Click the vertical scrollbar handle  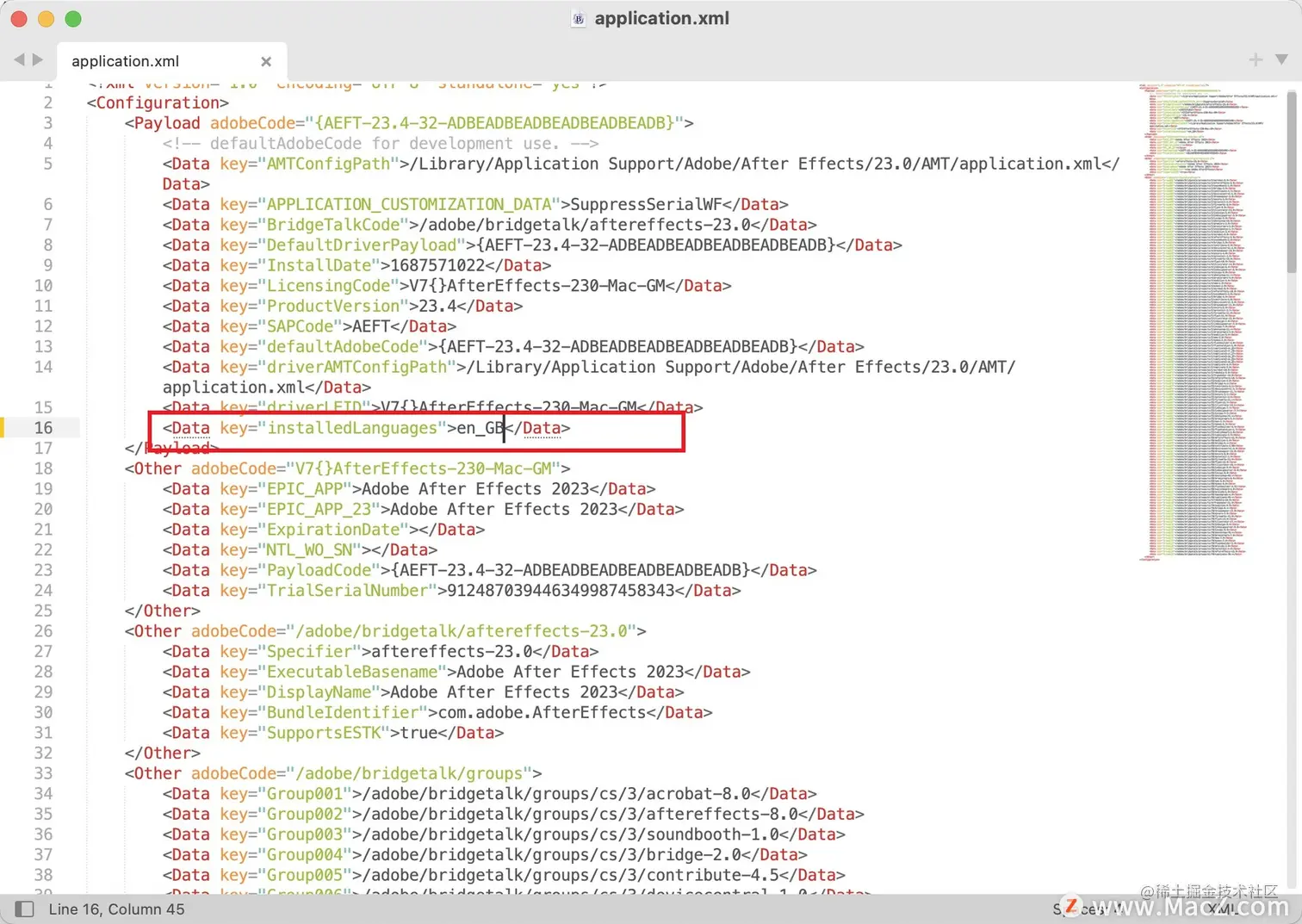coord(1292,181)
